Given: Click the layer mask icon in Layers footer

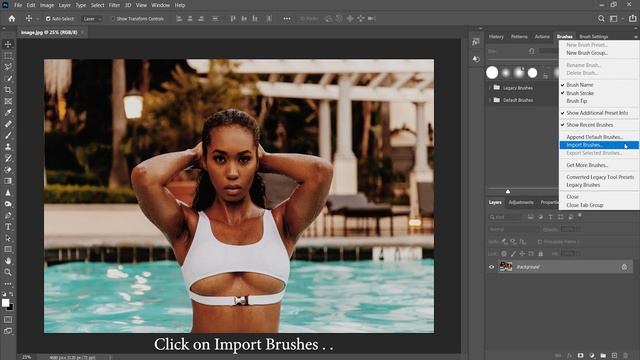Looking at the screenshot, I should pyautogui.click(x=580, y=356).
